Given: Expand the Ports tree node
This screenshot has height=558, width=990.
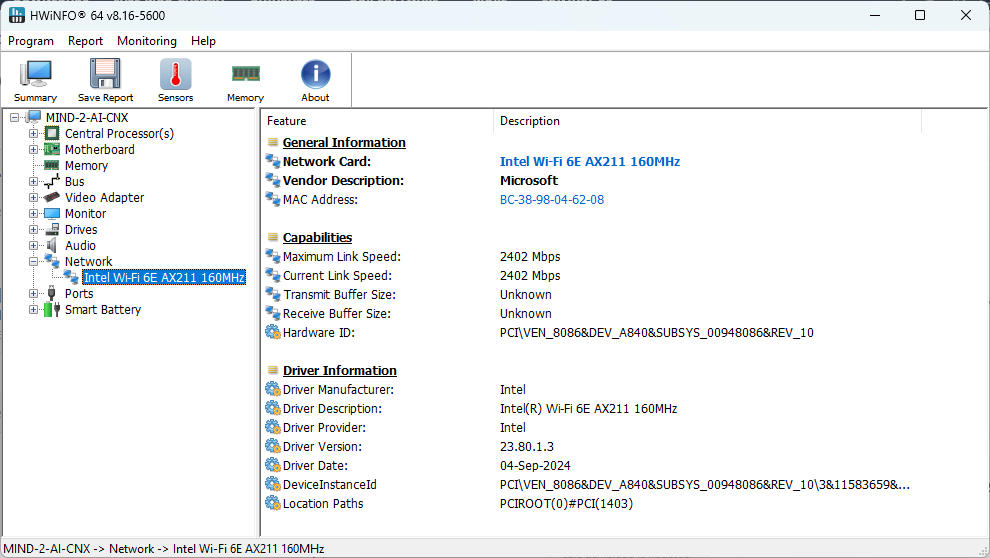Looking at the screenshot, I should 33,294.
